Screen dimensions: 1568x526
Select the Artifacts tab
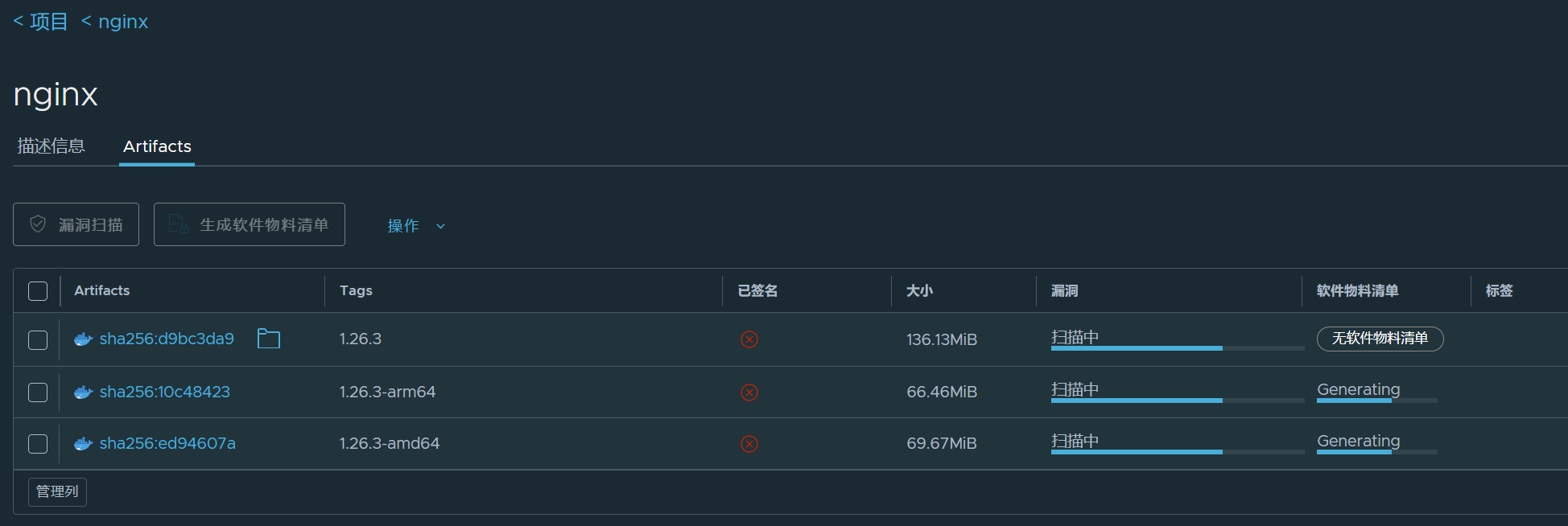point(157,146)
